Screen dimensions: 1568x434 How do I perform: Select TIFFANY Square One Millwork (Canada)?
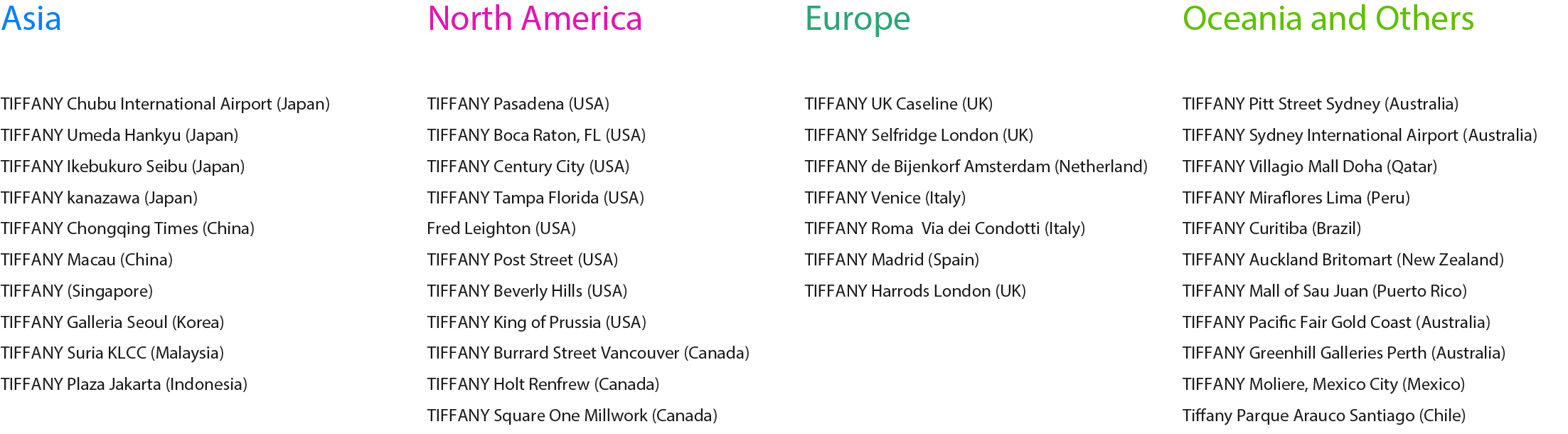pyautogui.click(x=572, y=416)
